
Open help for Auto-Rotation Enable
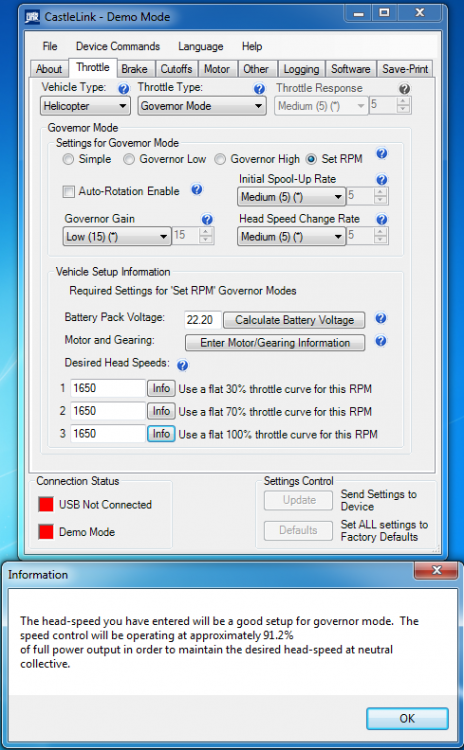[197, 189]
